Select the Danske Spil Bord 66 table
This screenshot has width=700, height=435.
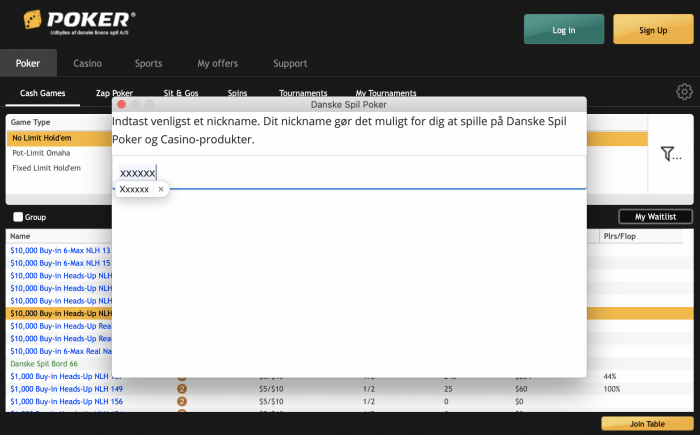click(44, 364)
